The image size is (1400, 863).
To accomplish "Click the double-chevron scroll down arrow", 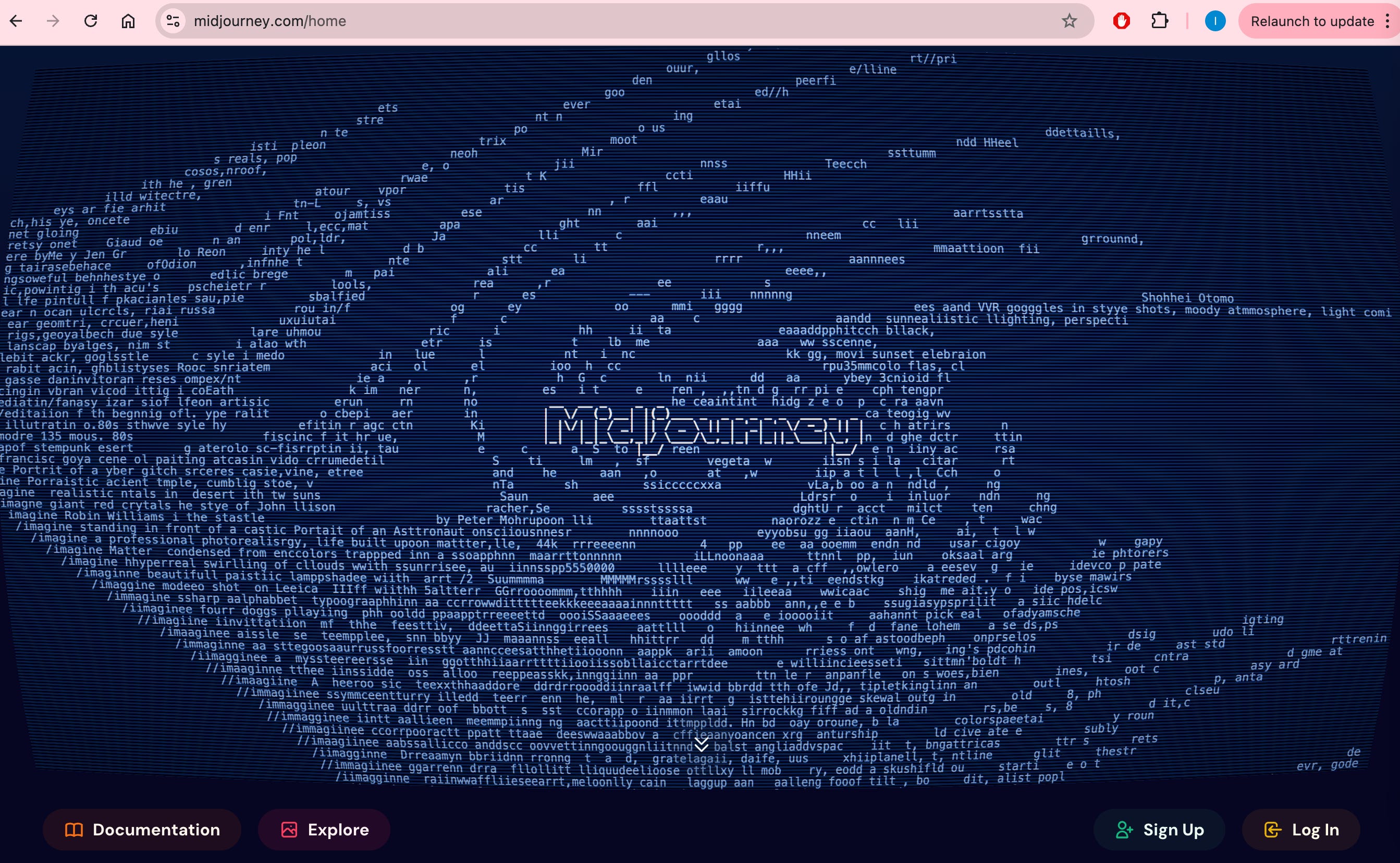I will (702, 744).
